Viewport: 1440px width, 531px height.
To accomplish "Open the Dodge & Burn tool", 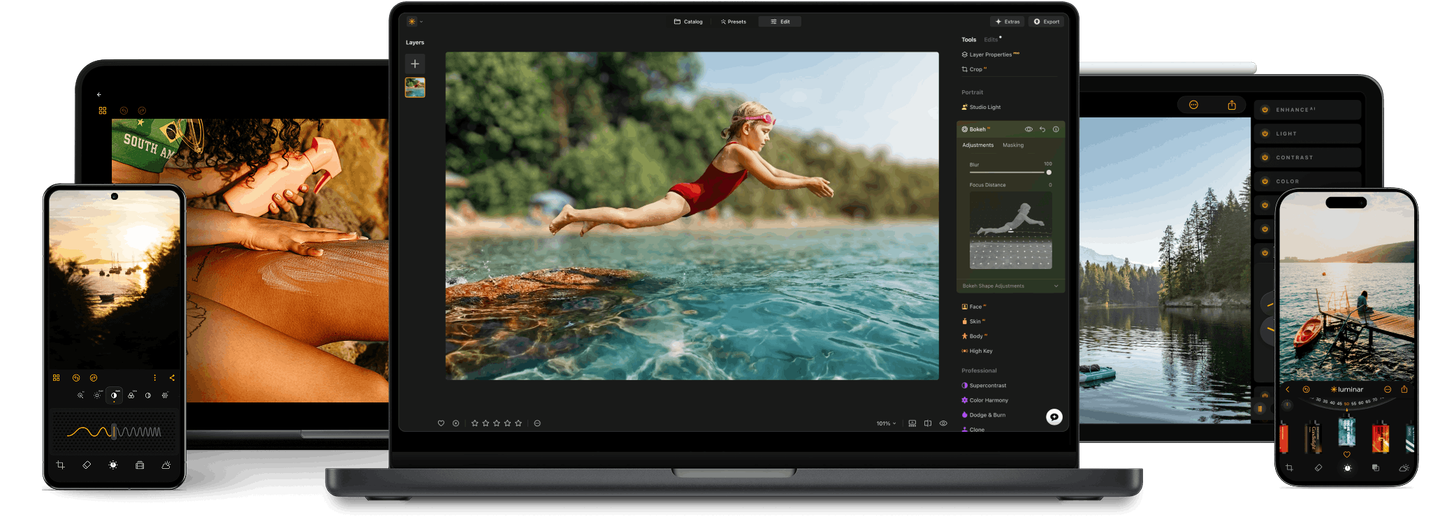I will pos(984,415).
